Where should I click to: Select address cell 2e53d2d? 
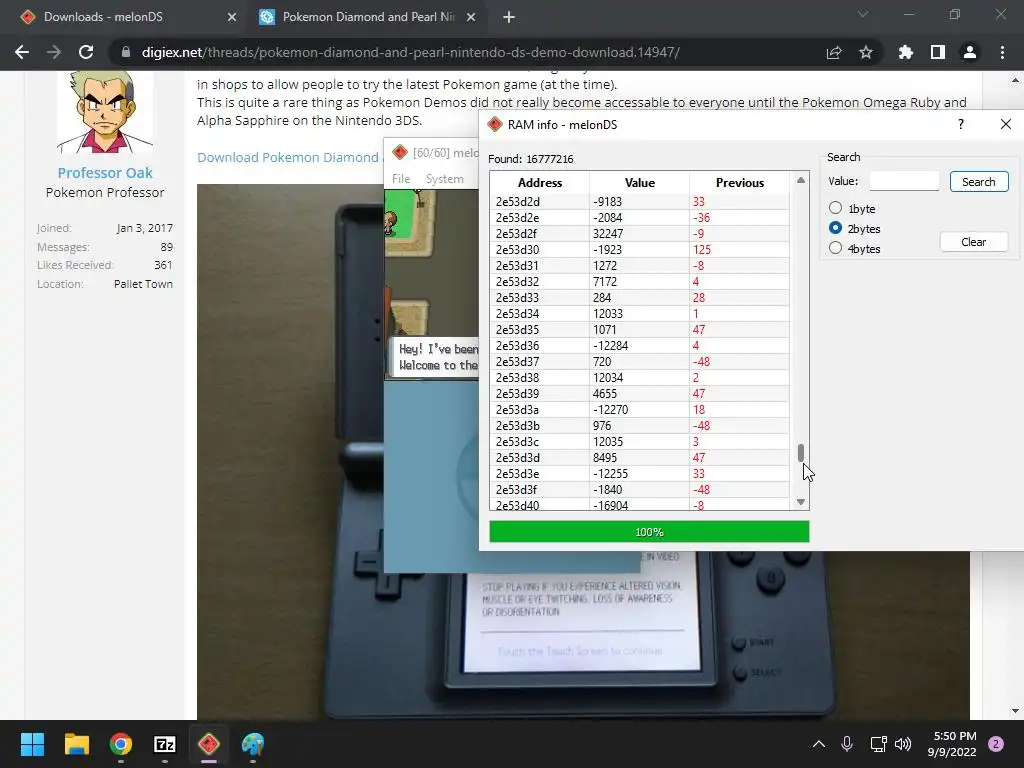(539, 202)
